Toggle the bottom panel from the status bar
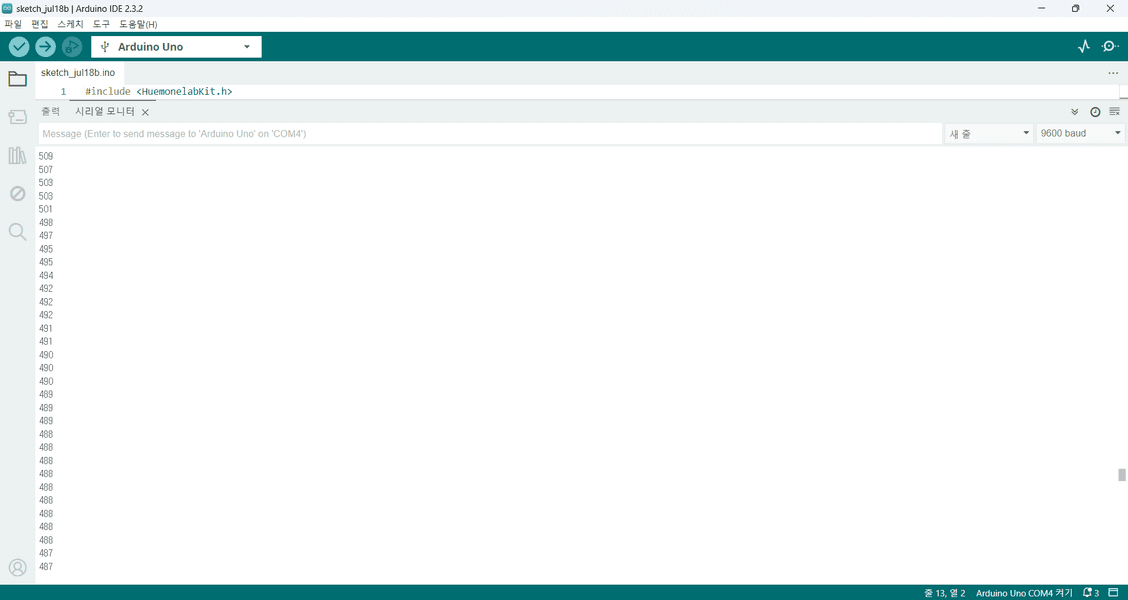The height and width of the screenshot is (600, 1128). tap(1113, 593)
